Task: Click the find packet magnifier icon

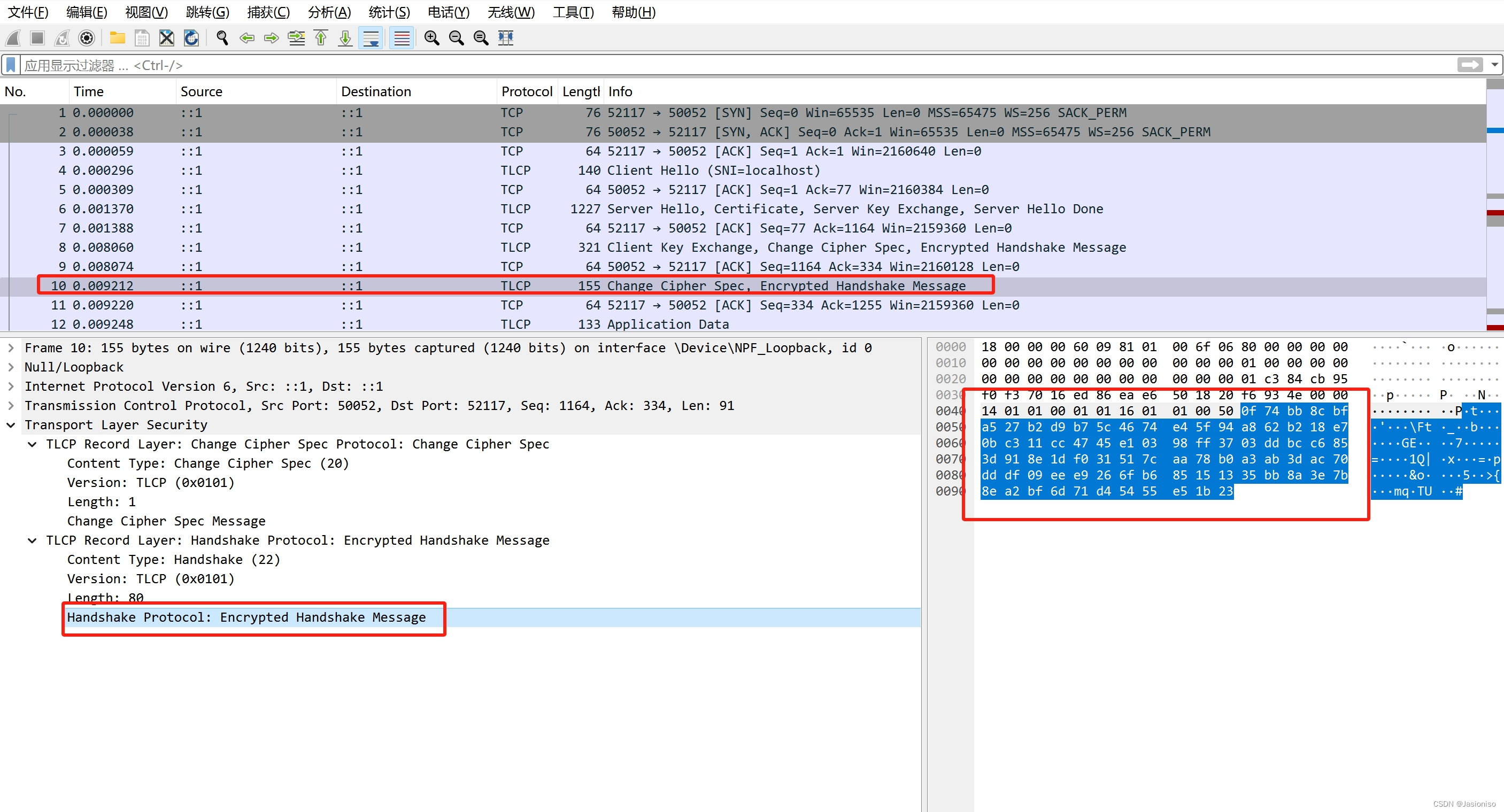Action: 222,38
